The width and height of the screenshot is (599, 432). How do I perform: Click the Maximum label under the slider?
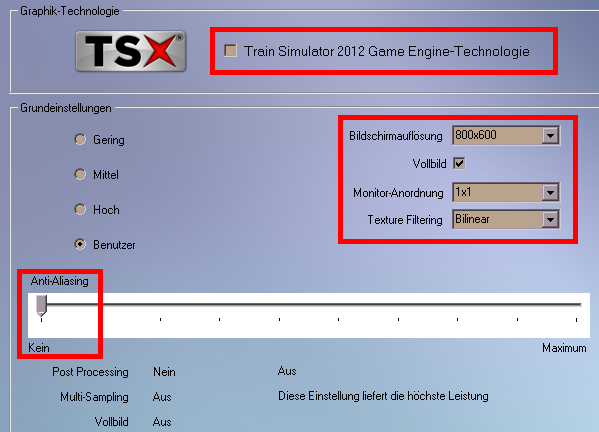[564, 348]
